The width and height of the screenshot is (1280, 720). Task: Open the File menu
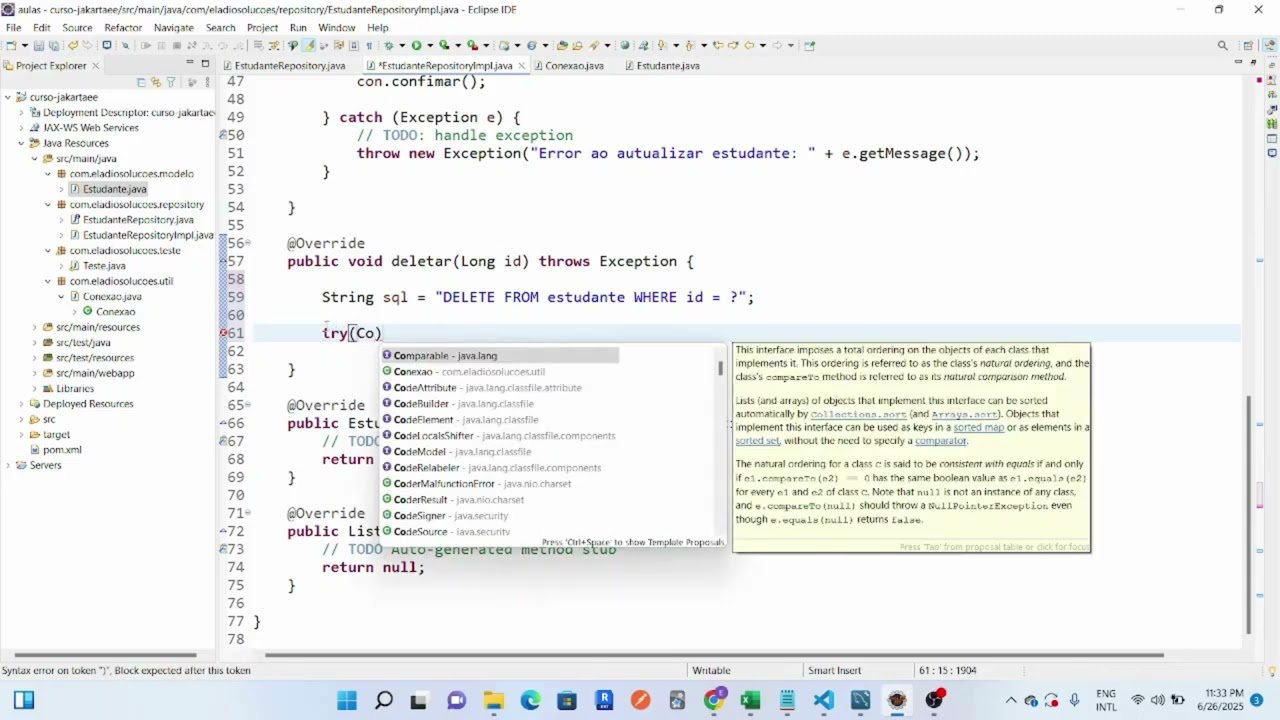[x=13, y=27]
